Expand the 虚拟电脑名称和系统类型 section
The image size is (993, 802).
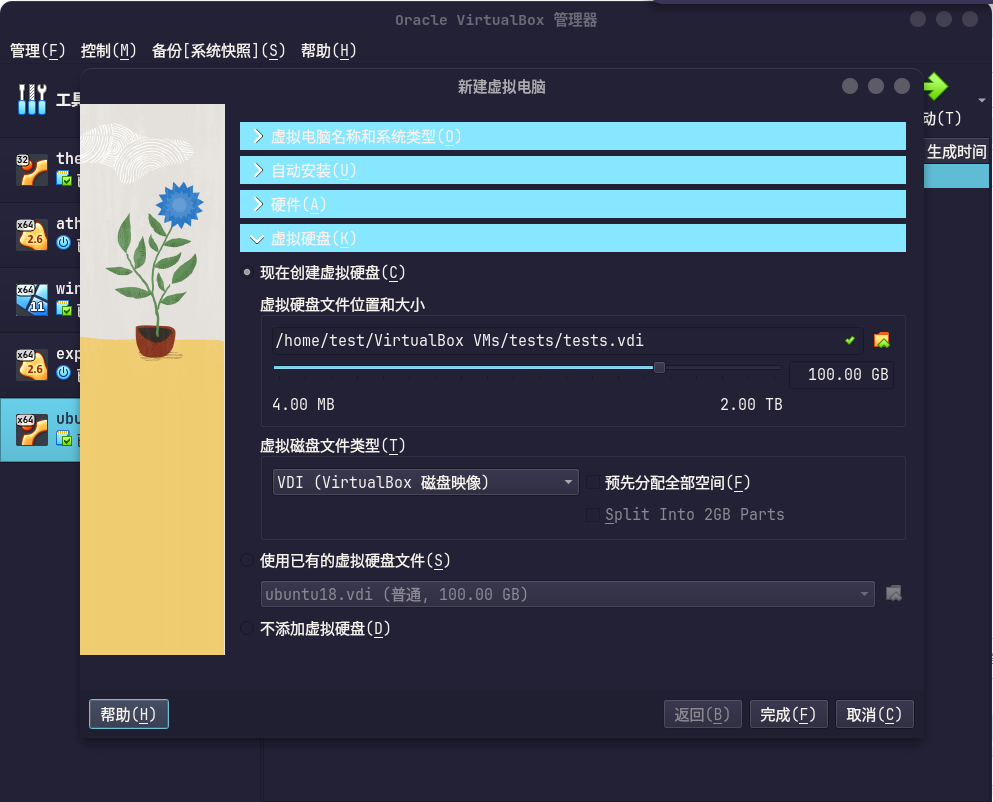pyautogui.click(x=572, y=136)
